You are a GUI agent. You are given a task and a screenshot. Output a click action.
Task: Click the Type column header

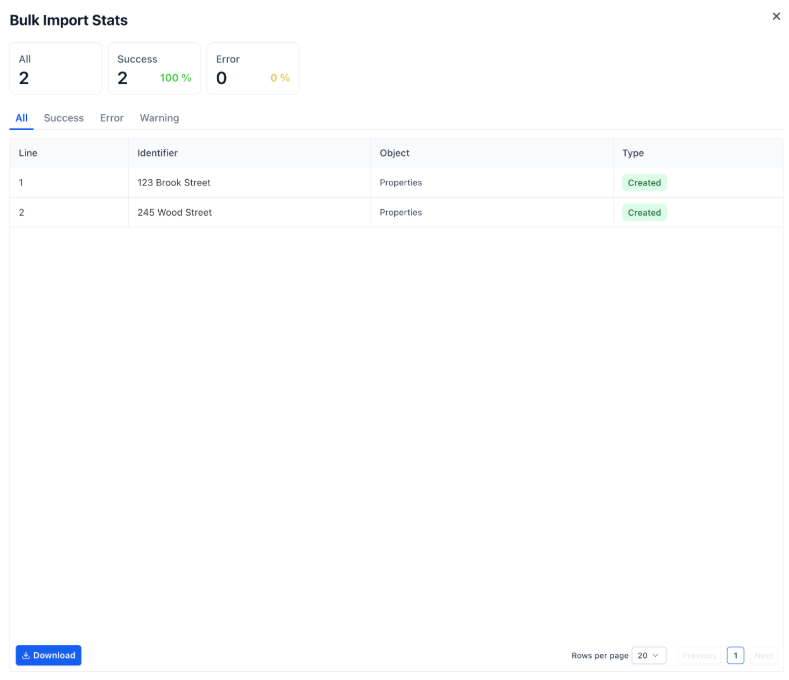633,153
